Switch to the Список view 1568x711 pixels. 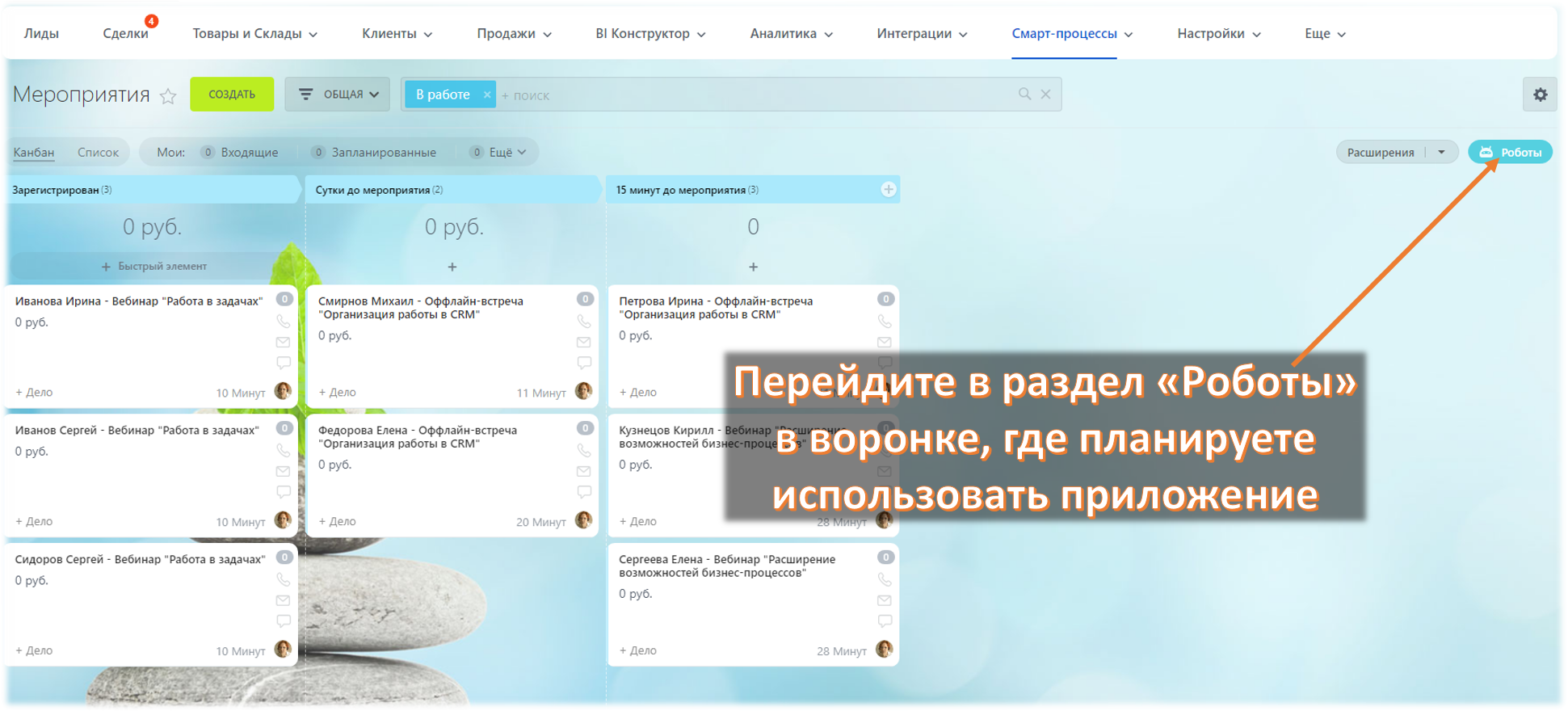tap(98, 152)
